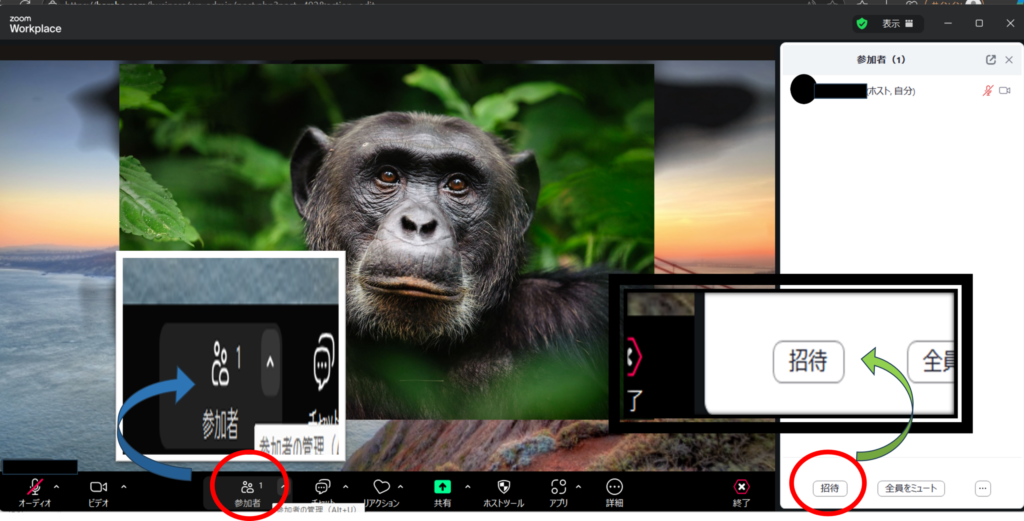This screenshot has height=521, width=1024.
Task: Toggle host's muted microphone icon in participant row
Action: pyautogui.click(x=987, y=91)
